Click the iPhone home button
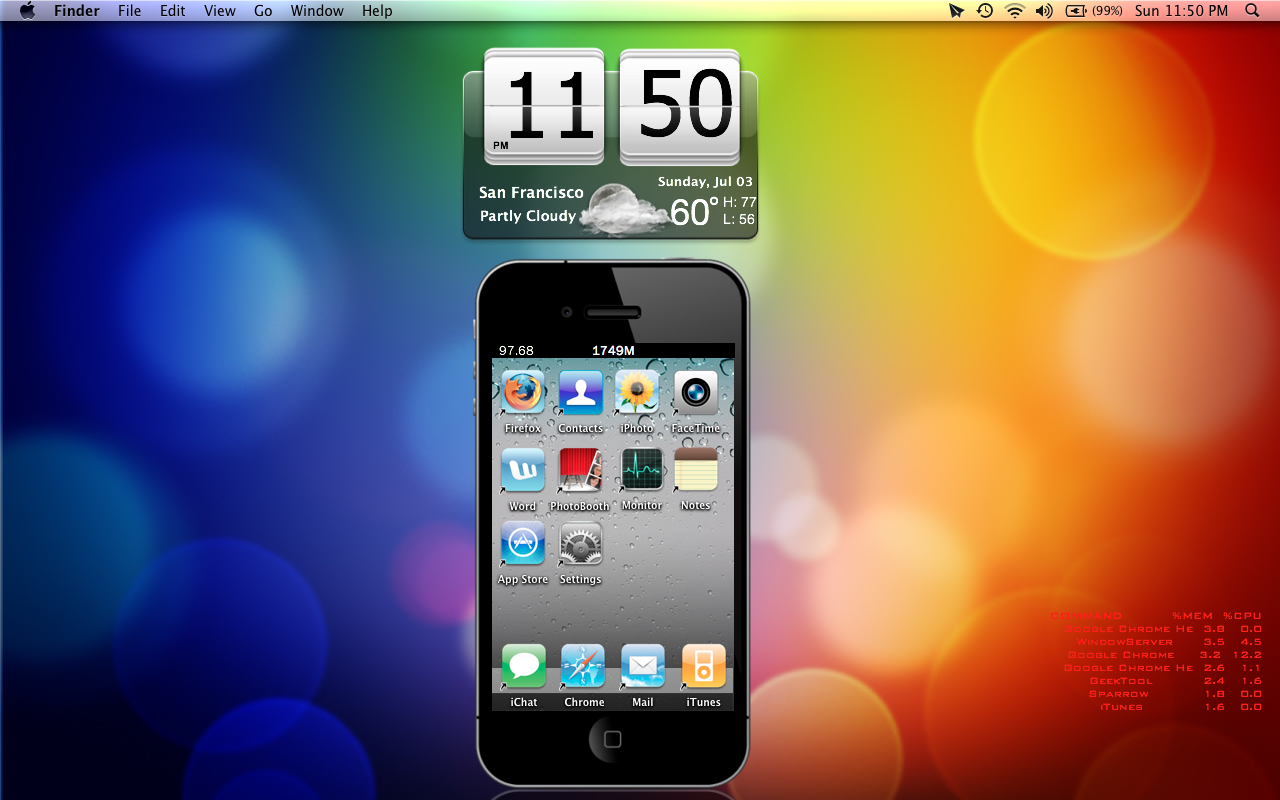Screen dimensions: 1280x800 (612, 739)
